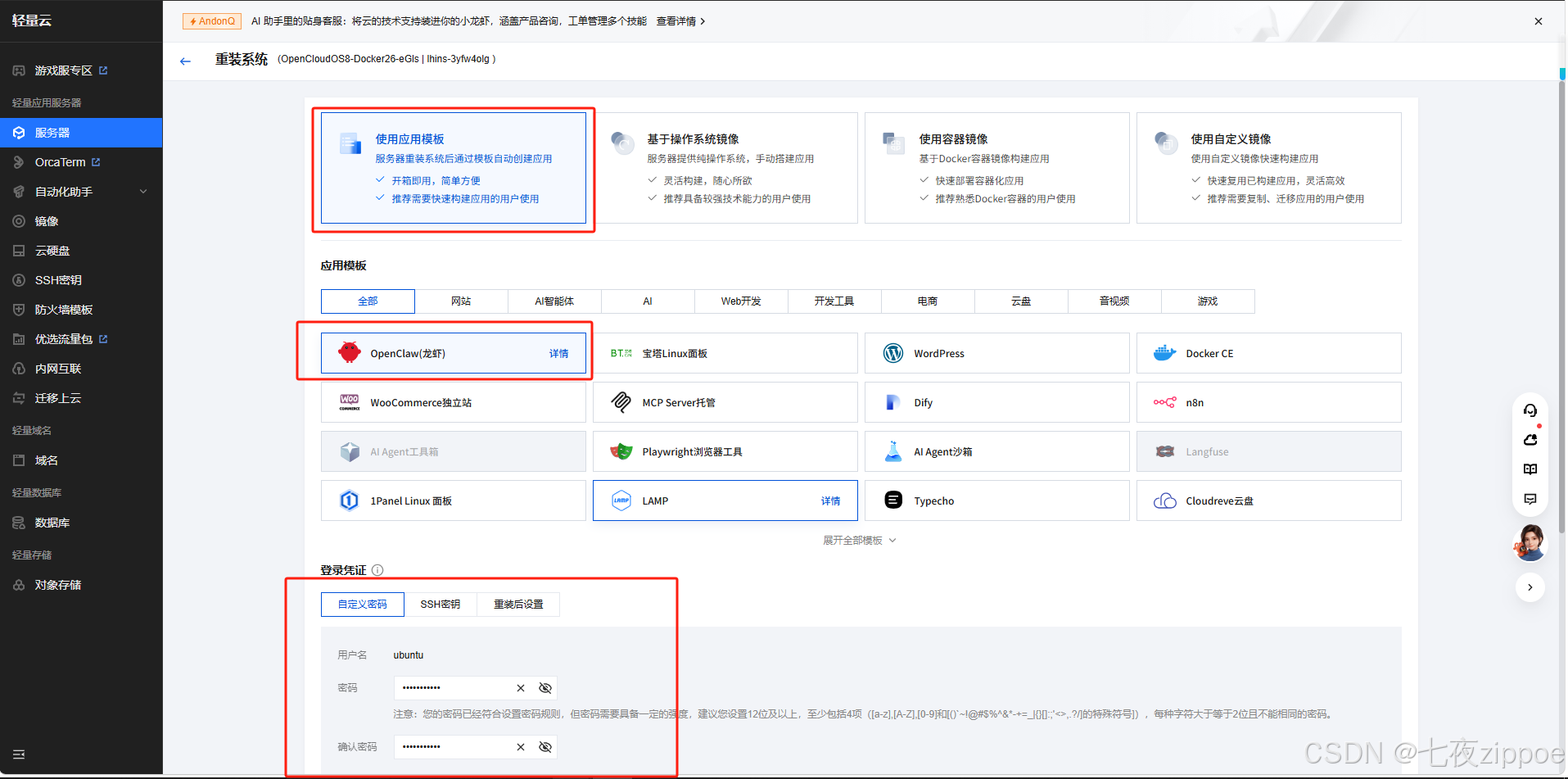Image resolution: width=1568 pixels, height=779 pixels.
Task: Expand the floating panel right-chevron button
Action: (1530, 587)
